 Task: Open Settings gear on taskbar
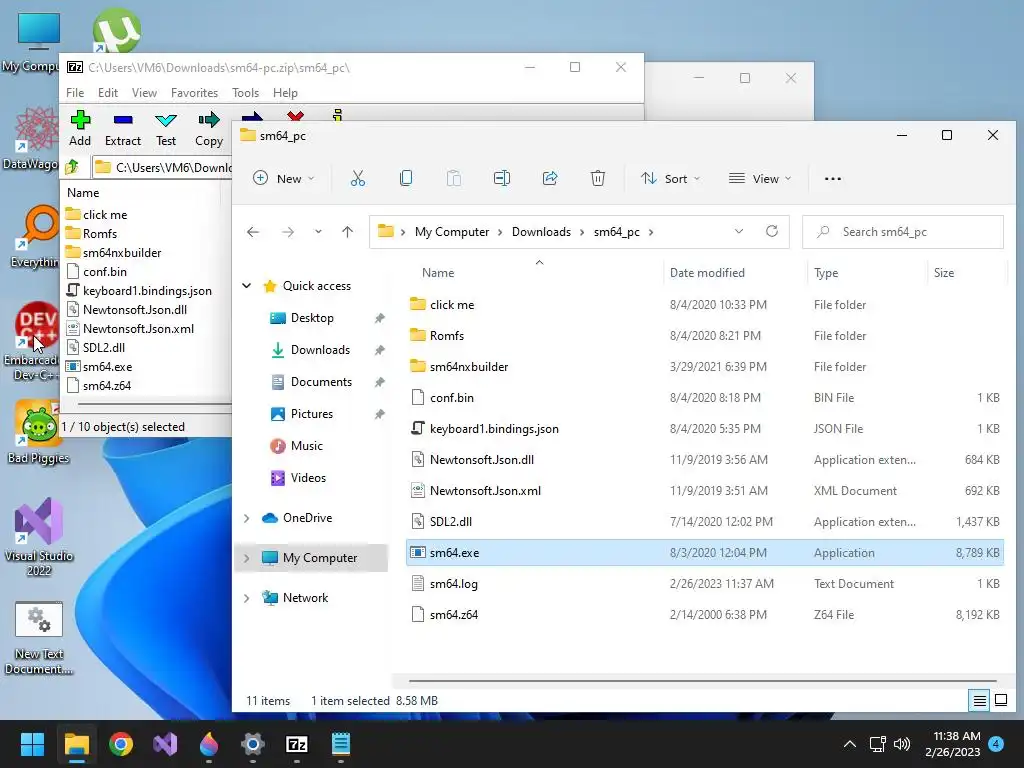[x=253, y=744]
